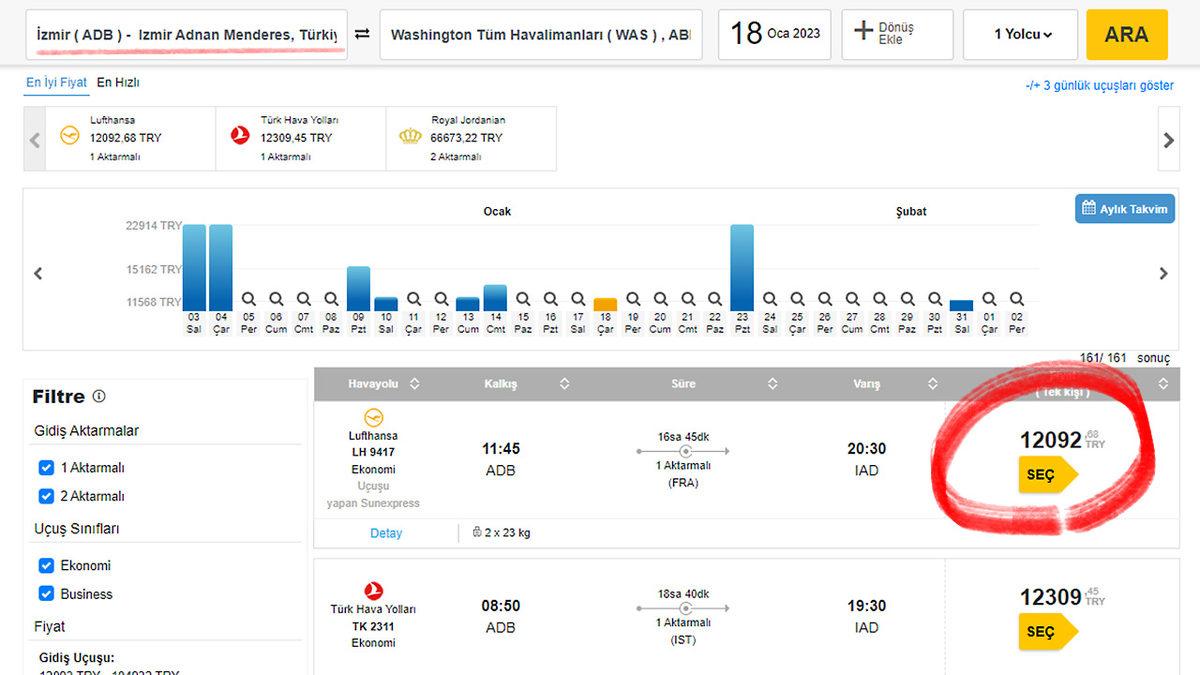Click the Royal Jordanian crown logo
This screenshot has width=1200, height=675.
(x=410, y=136)
